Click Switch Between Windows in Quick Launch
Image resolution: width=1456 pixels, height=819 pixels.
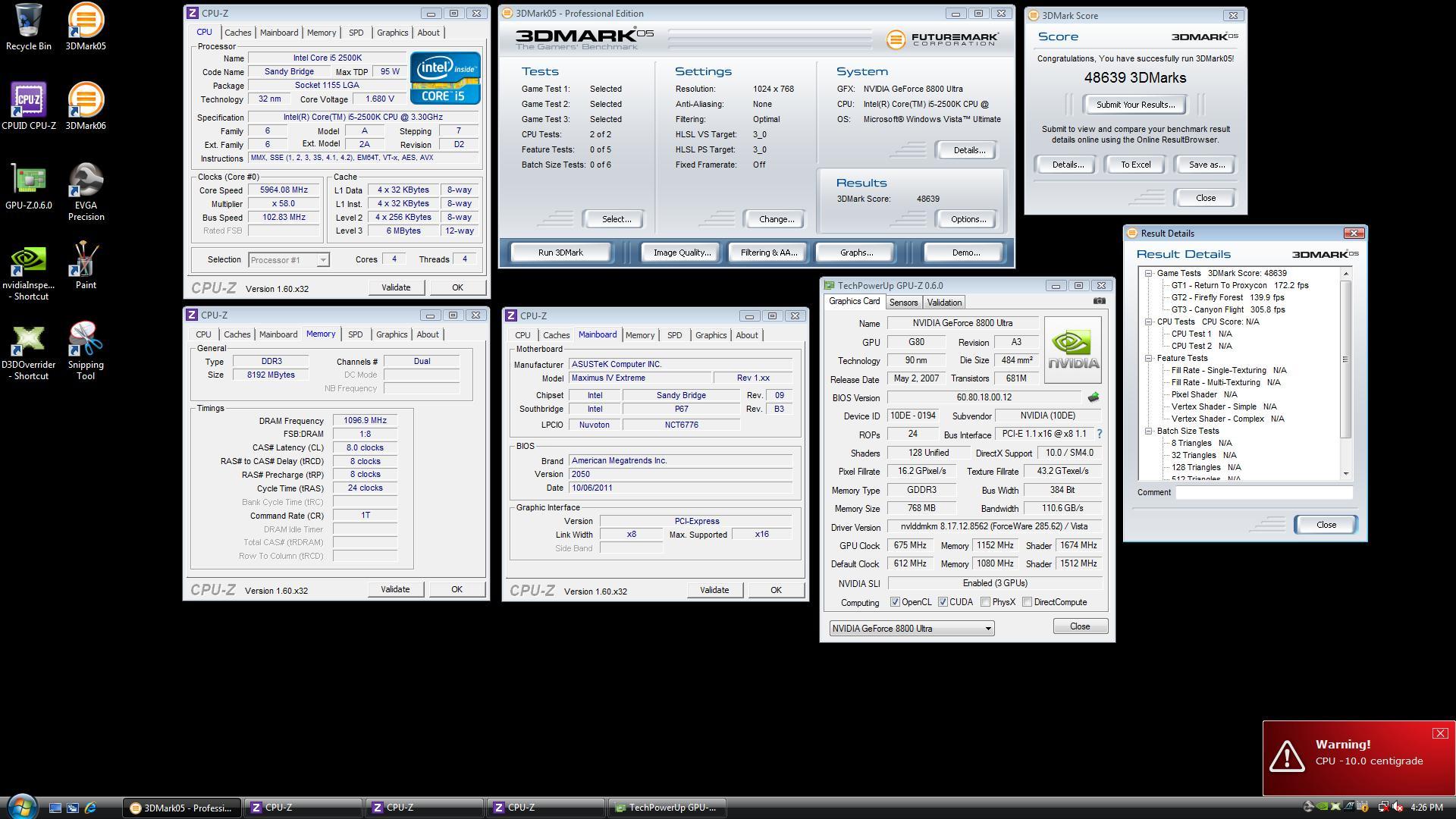73,808
